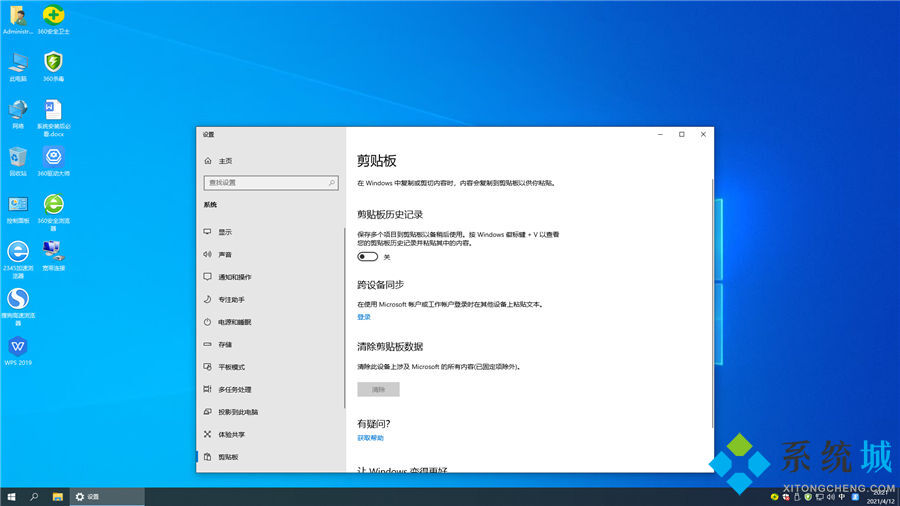Click the Settings content vertical scrollbar
The height and width of the screenshot is (506, 900).
(x=712, y=303)
